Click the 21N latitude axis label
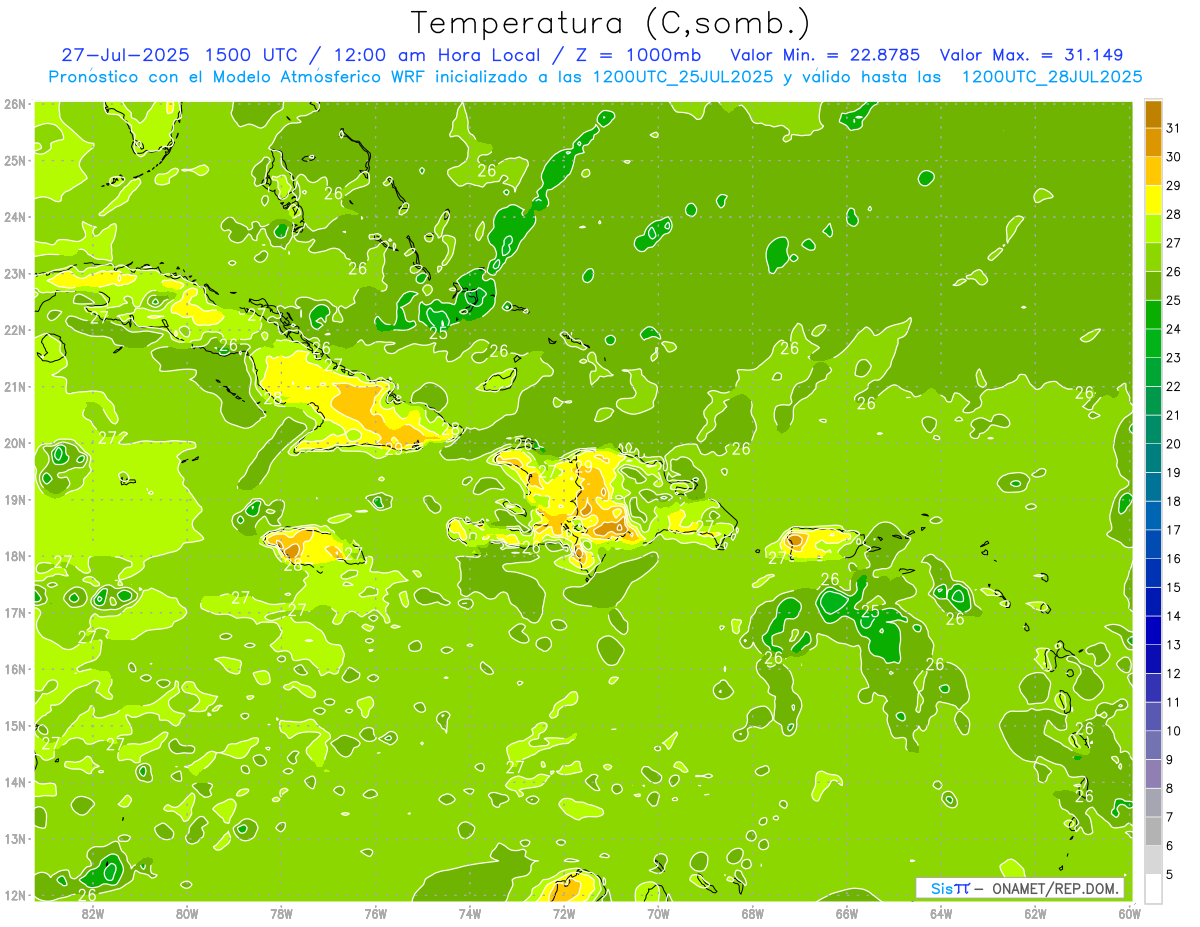 coord(15,387)
